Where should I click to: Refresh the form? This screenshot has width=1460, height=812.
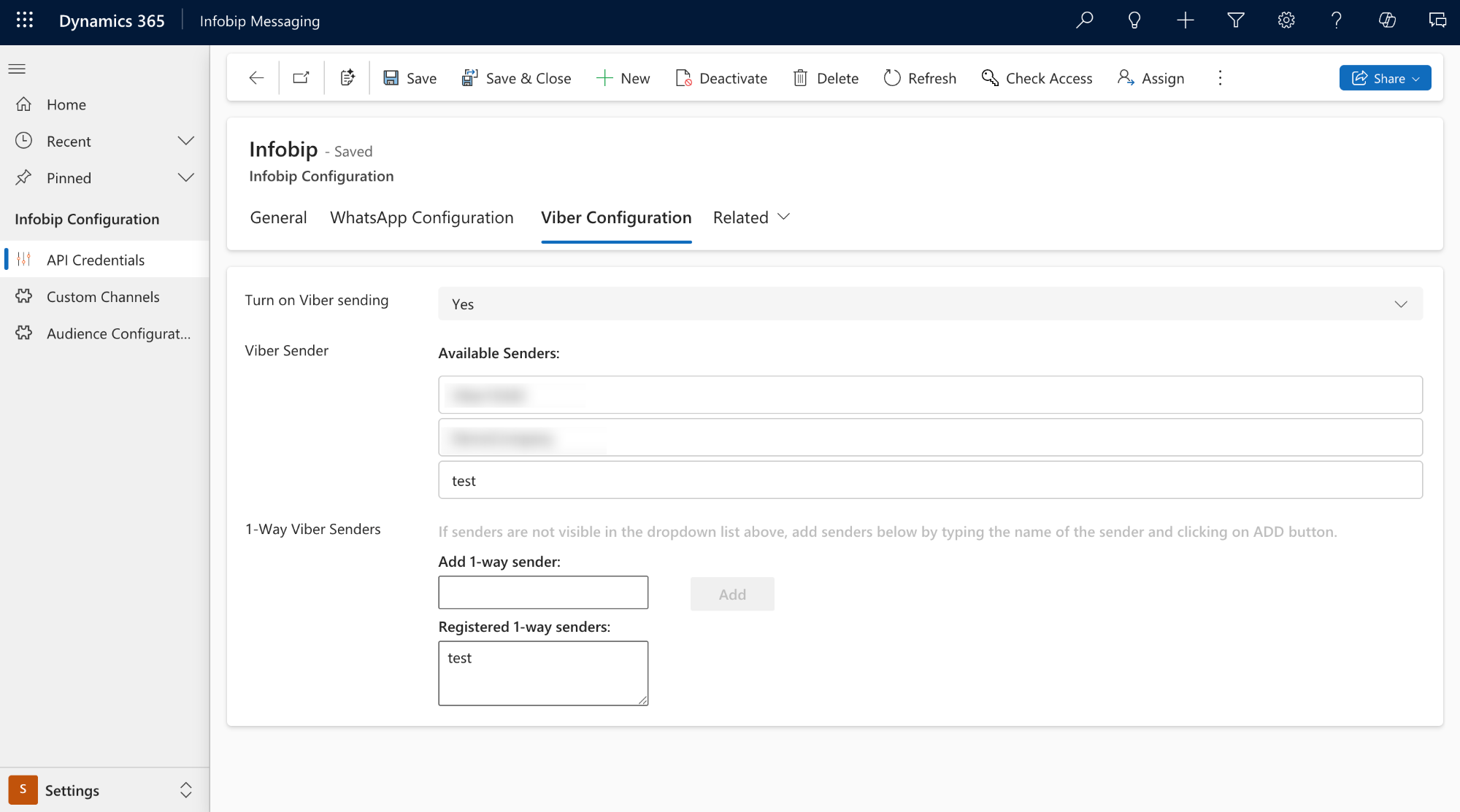click(920, 78)
